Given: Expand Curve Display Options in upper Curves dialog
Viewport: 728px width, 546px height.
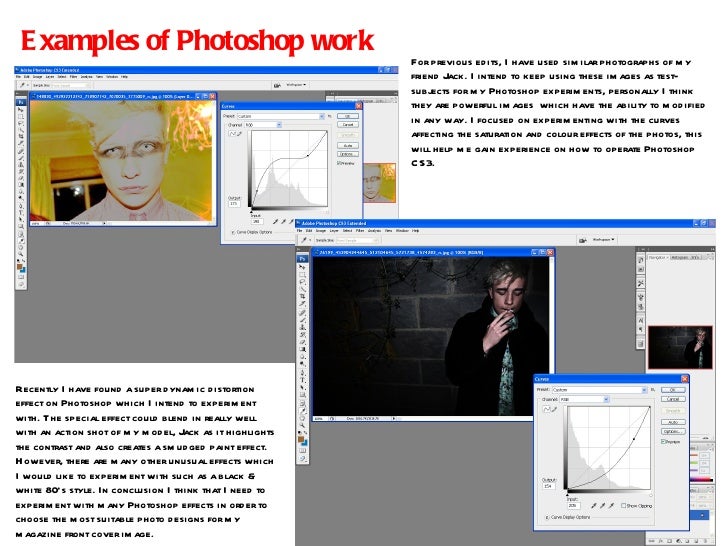Looking at the screenshot, I should tap(233, 232).
